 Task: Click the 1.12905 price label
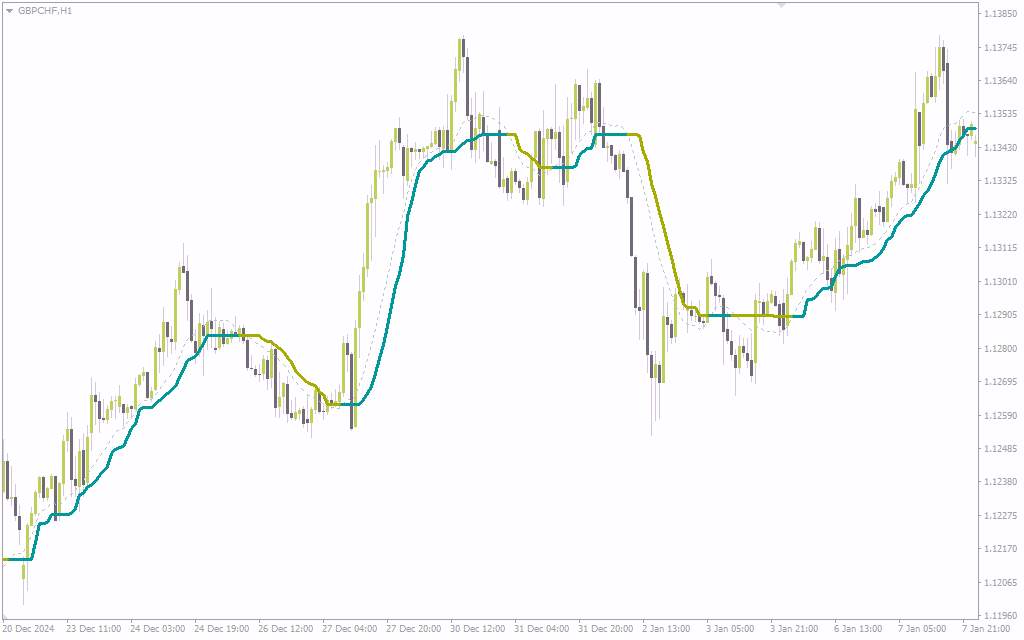pyautogui.click(x=1000, y=315)
